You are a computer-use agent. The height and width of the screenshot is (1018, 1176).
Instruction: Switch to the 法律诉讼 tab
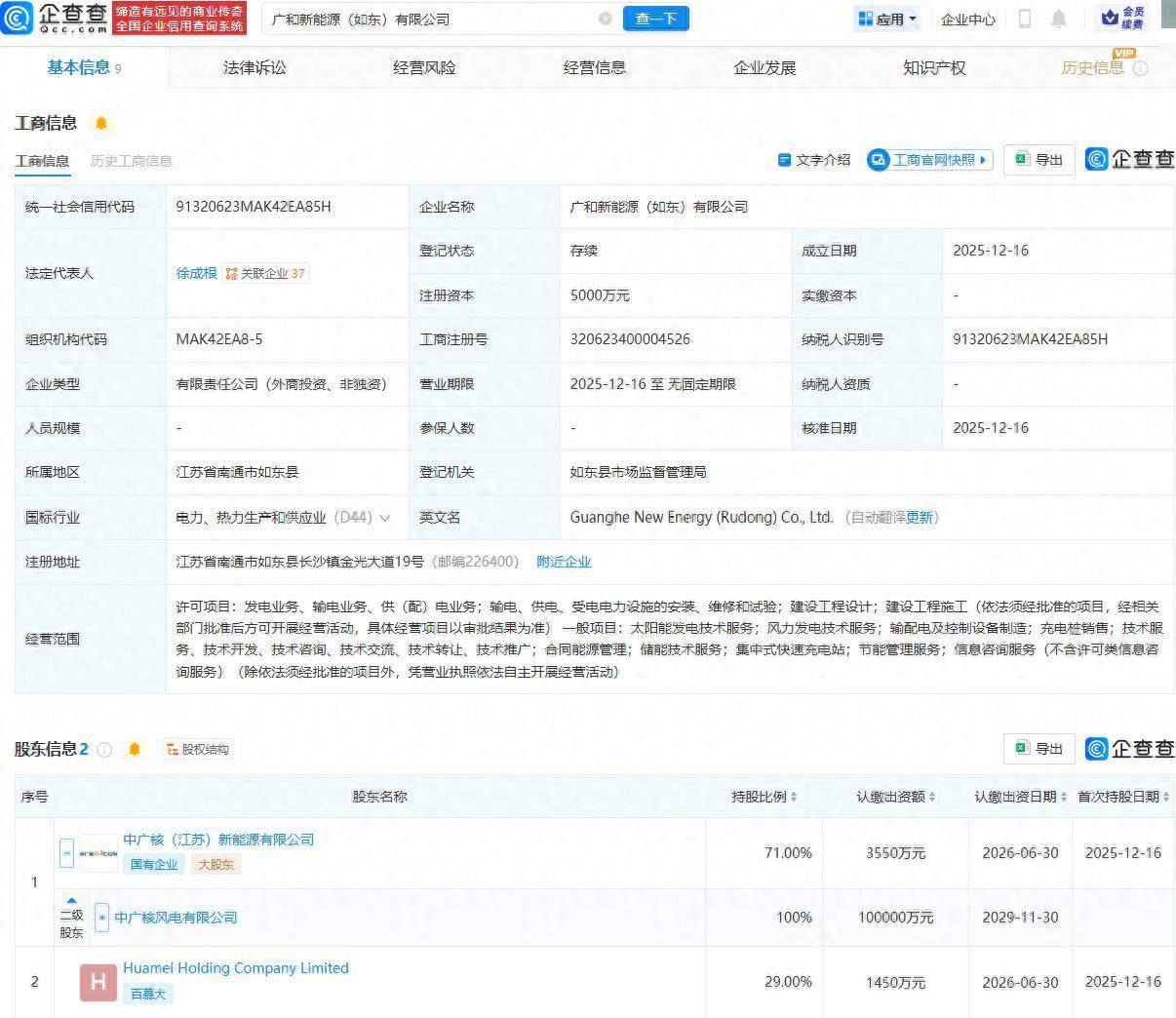[x=255, y=67]
